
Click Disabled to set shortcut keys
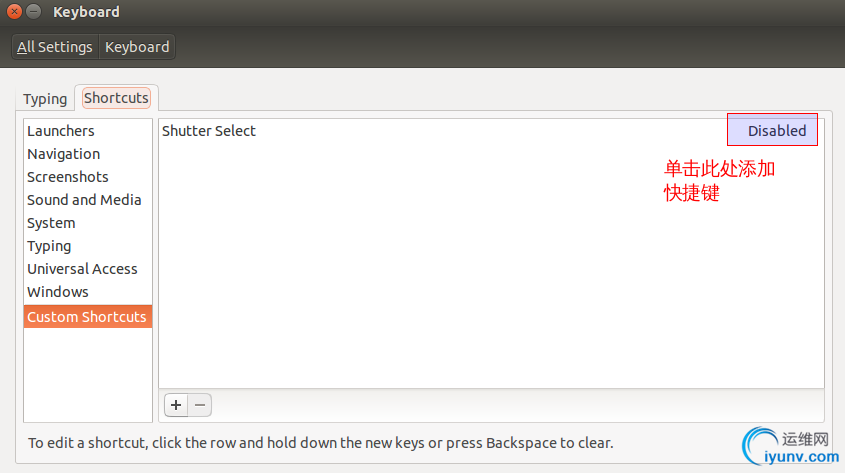click(772, 130)
